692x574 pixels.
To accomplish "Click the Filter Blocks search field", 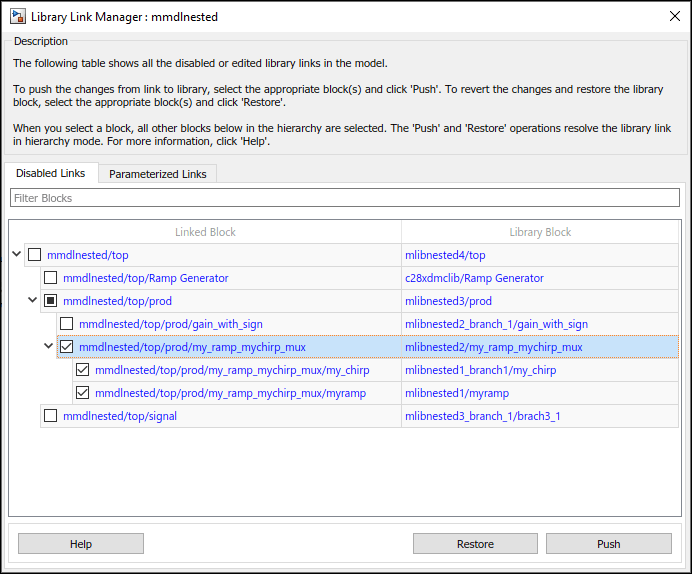I will point(345,198).
